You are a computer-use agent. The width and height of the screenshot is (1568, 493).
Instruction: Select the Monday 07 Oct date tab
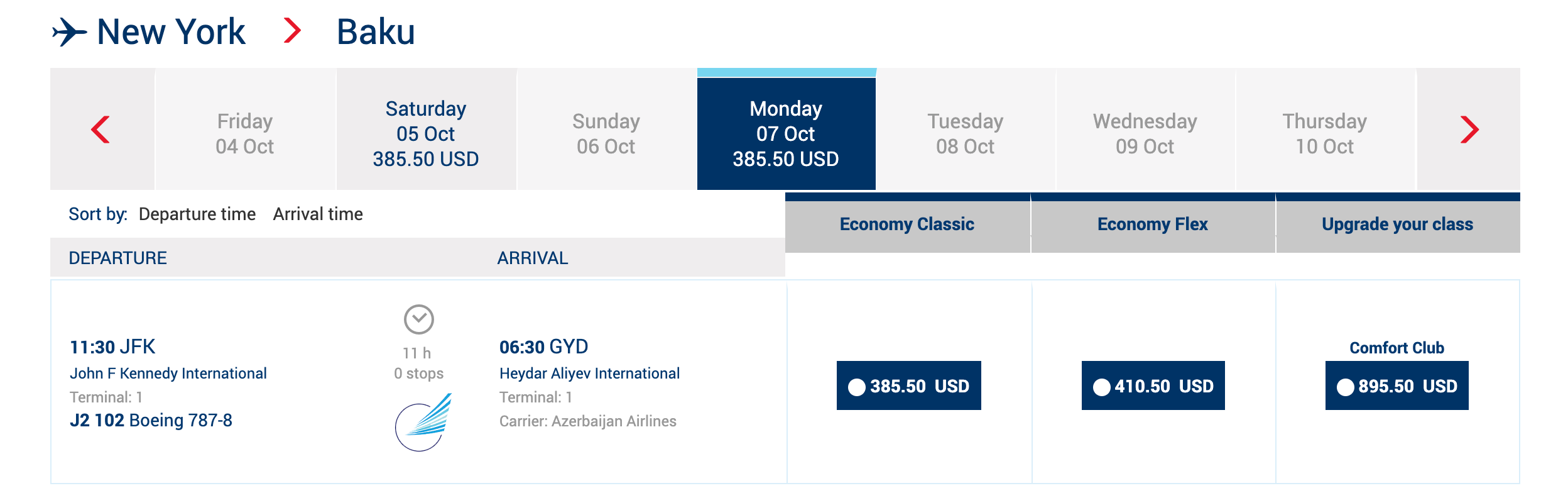coord(786,133)
